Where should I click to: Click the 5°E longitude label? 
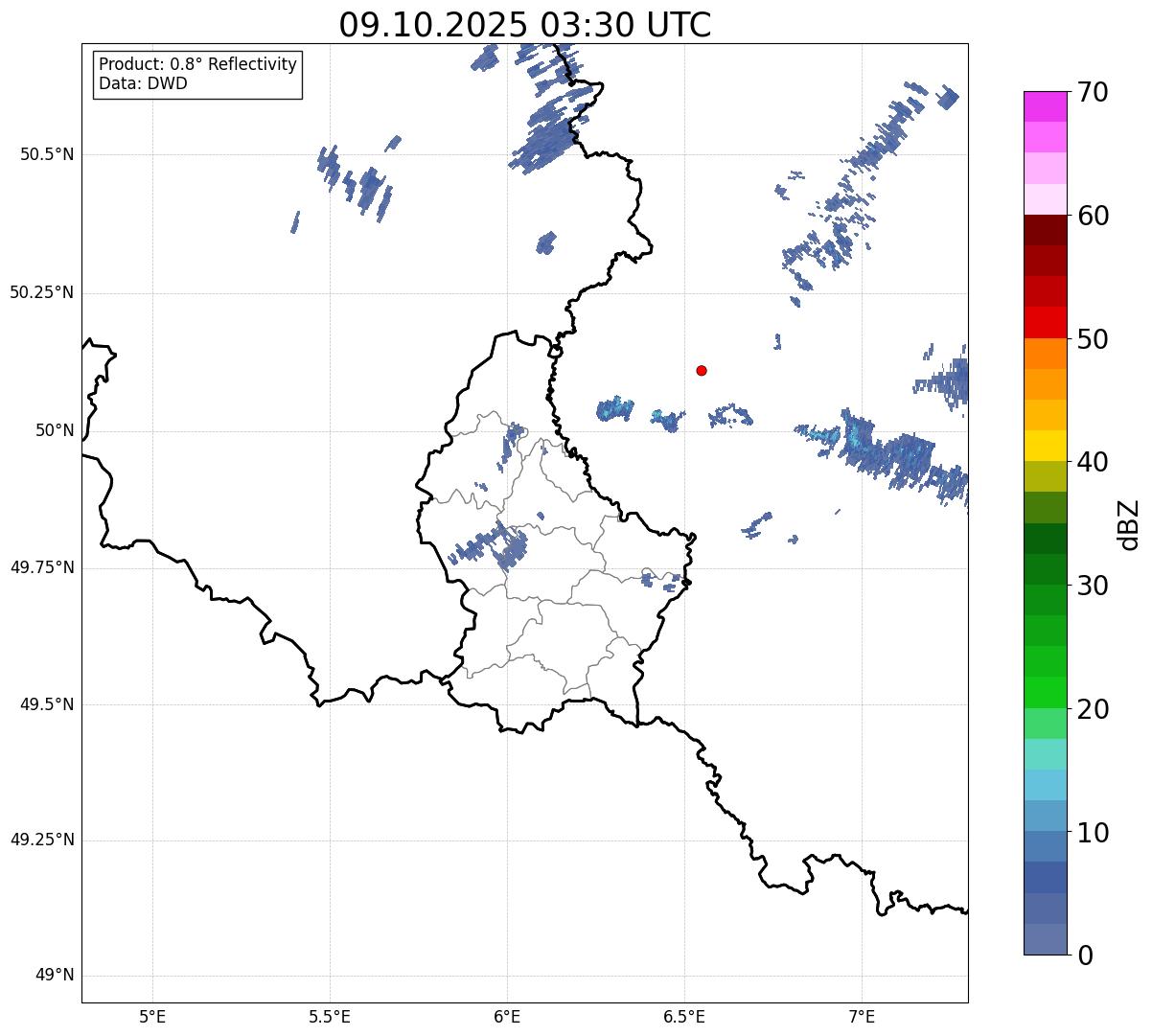click(152, 1017)
